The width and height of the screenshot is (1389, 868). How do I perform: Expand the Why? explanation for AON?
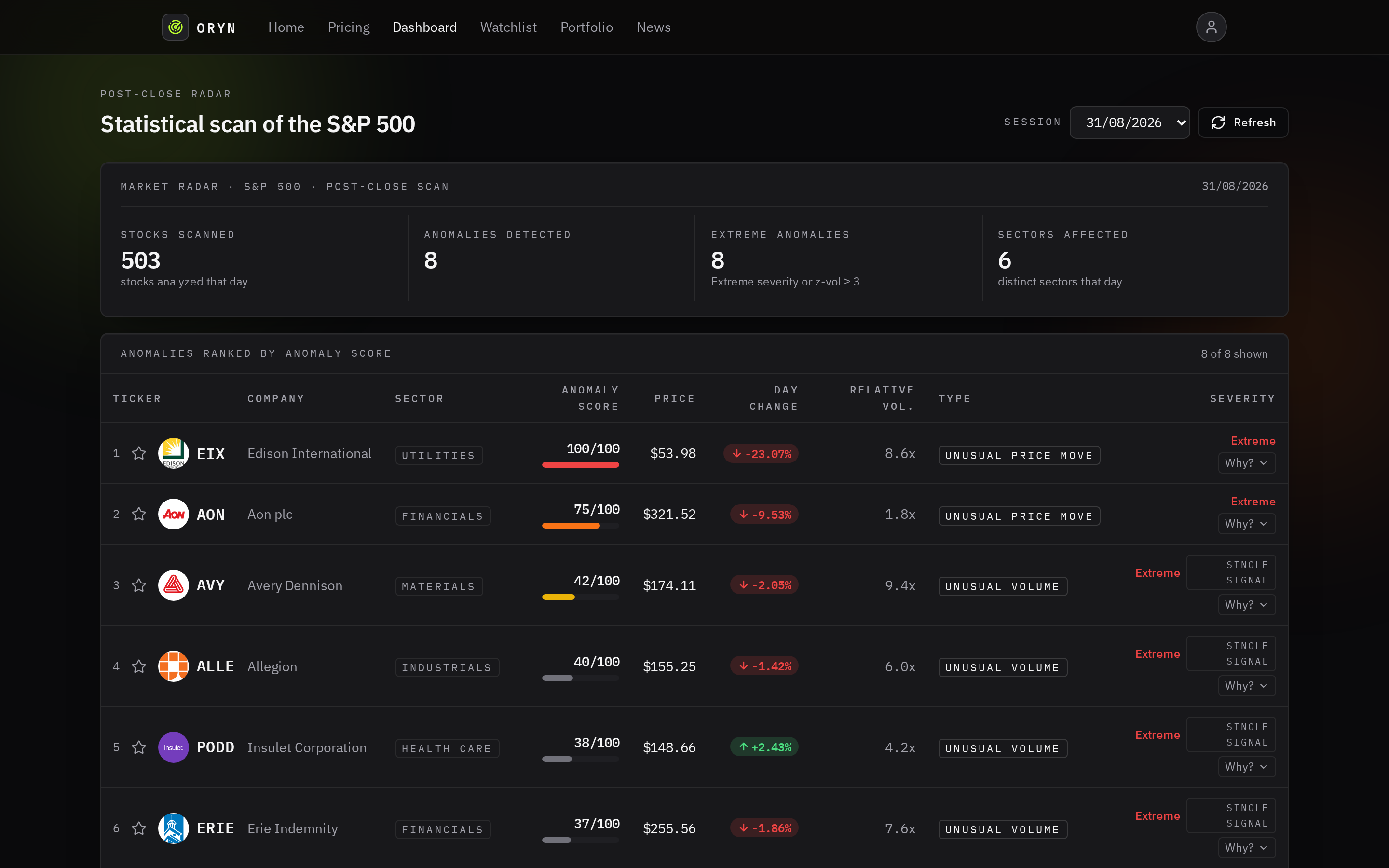click(x=1247, y=524)
